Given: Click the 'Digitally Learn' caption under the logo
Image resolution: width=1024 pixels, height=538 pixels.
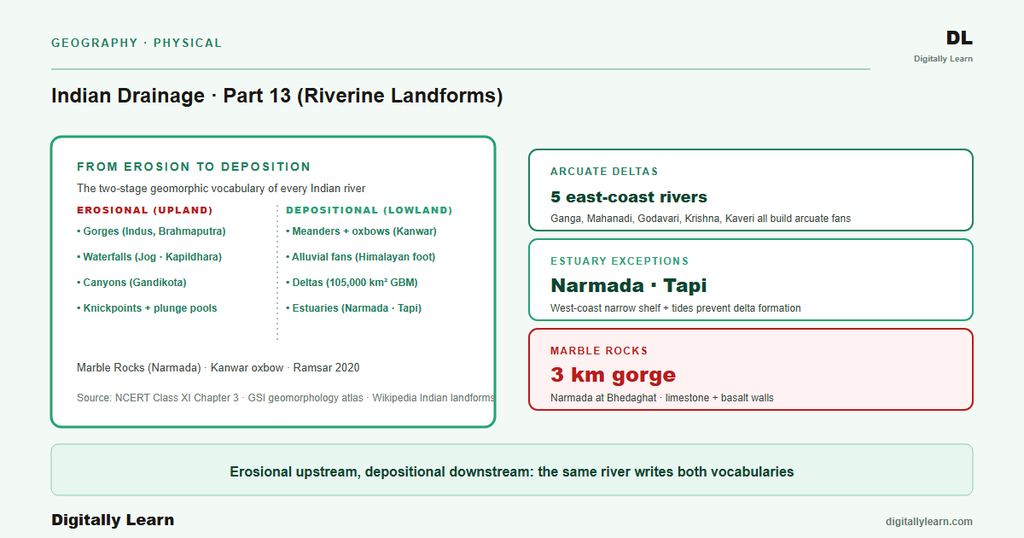Looking at the screenshot, I should pyautogui.click(x=943, y=59).
